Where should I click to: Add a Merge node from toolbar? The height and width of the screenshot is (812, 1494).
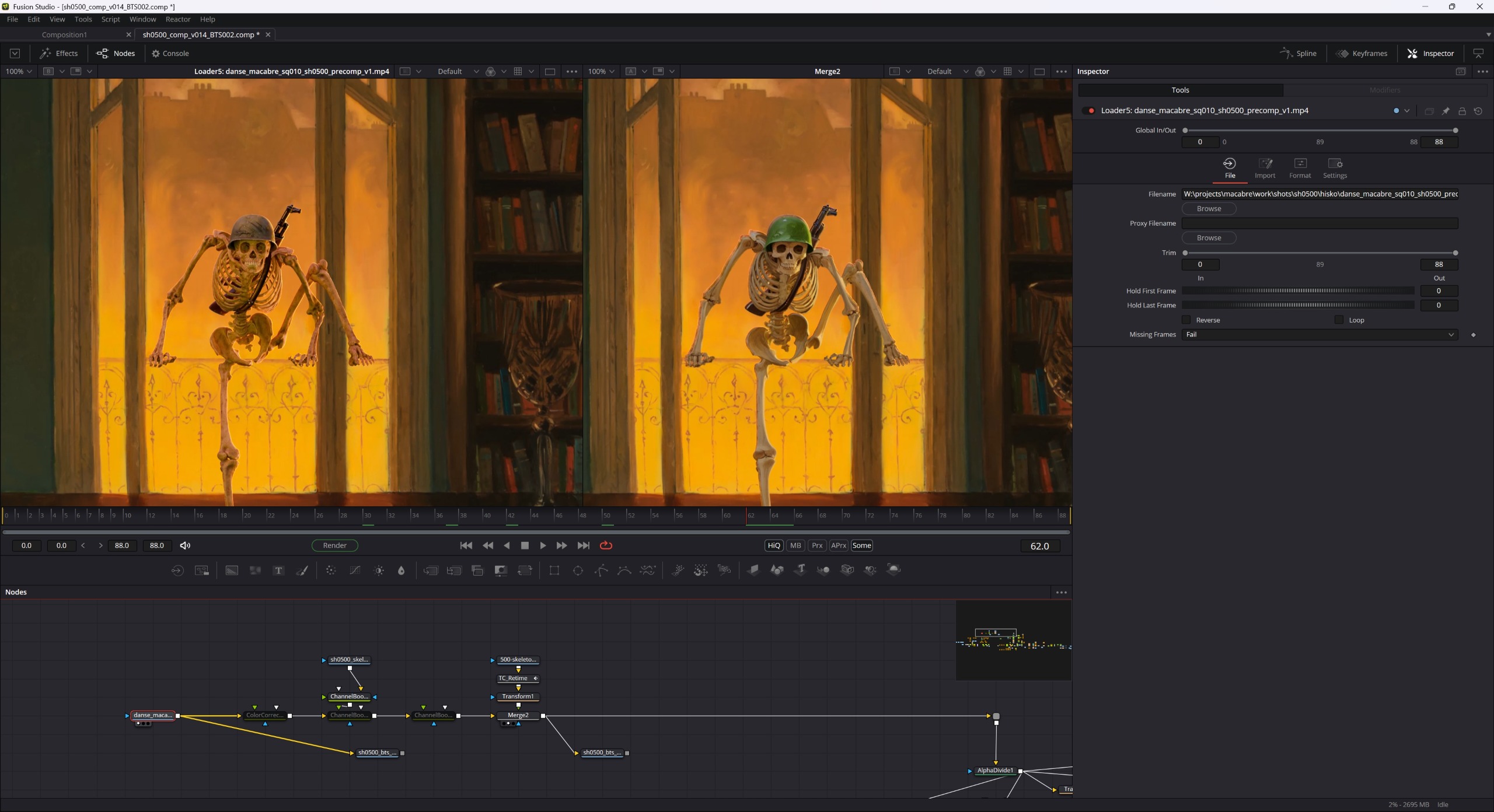tap(431, 570)
